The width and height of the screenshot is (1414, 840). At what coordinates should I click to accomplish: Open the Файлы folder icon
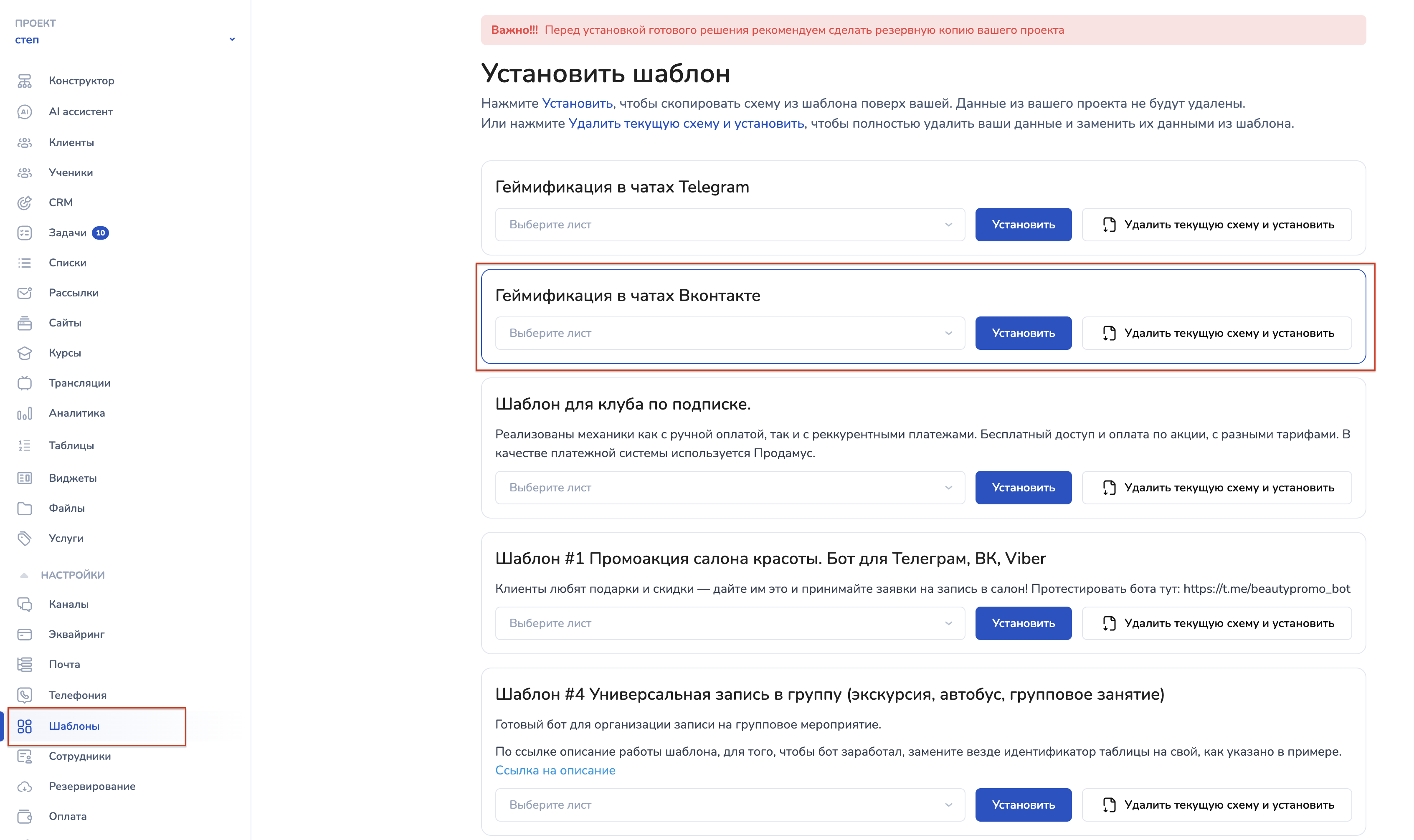[x=24, y=509]
